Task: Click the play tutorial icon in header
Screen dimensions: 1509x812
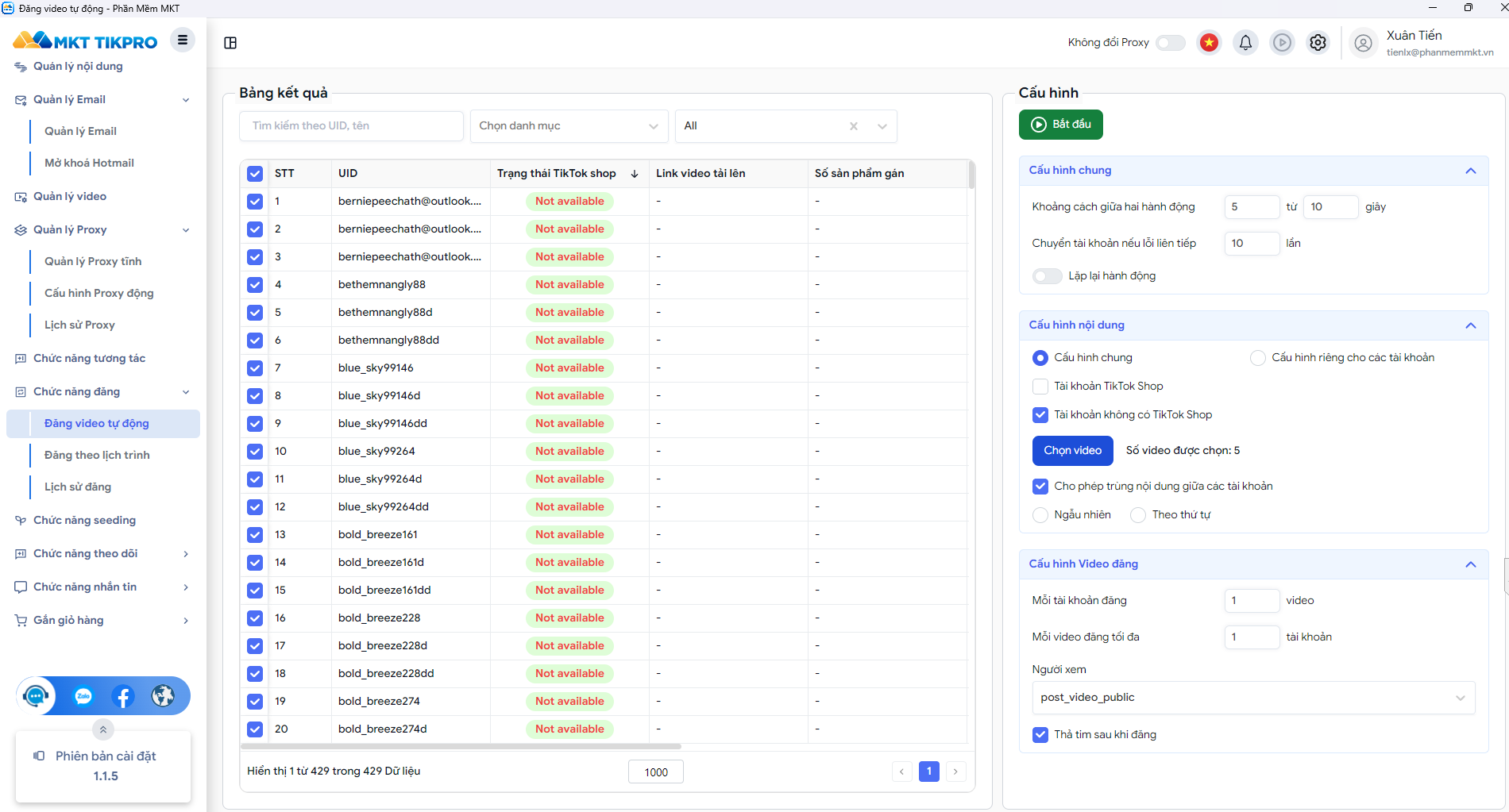Action: 1282,43
